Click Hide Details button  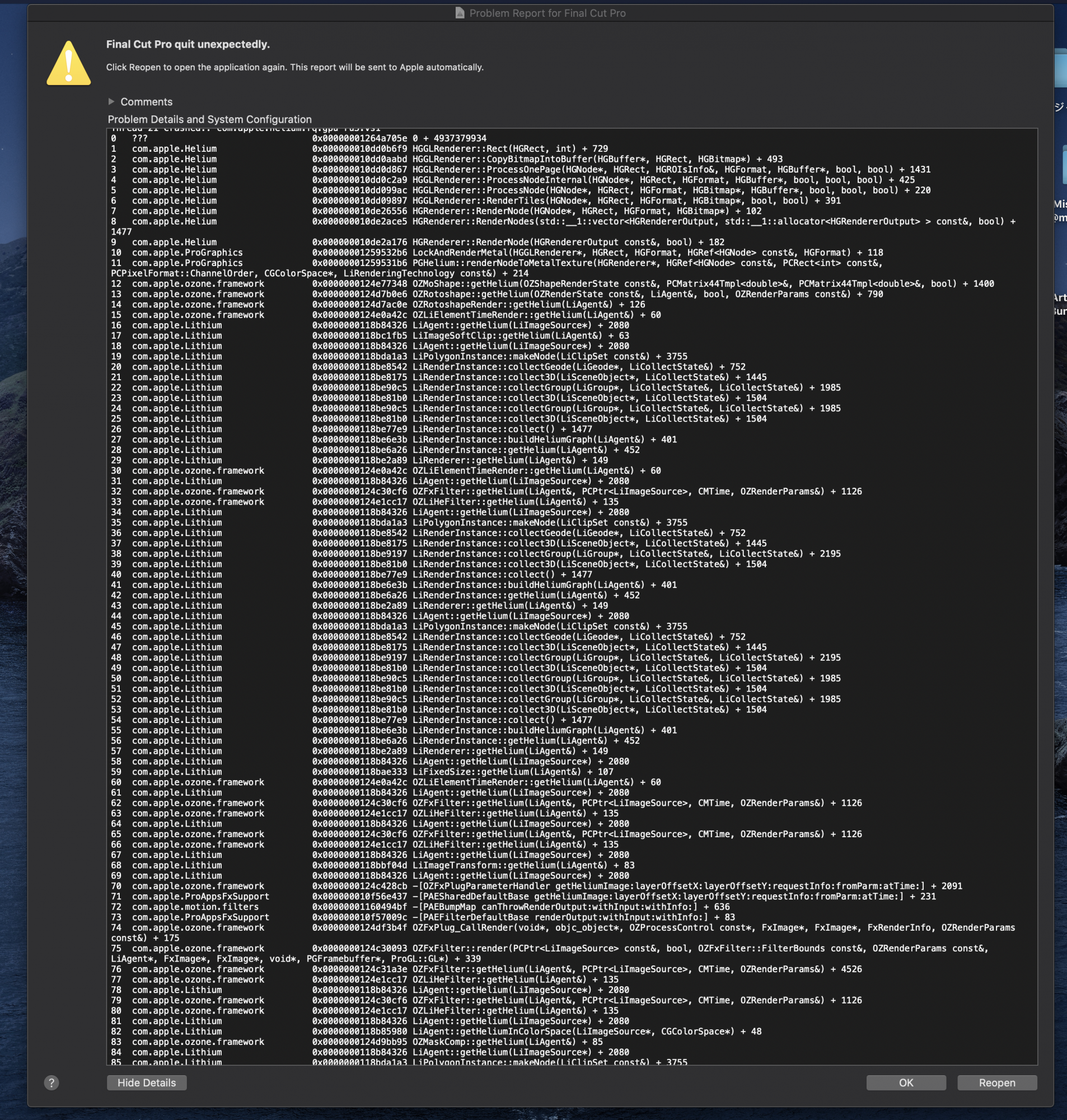coord(146,1082)
